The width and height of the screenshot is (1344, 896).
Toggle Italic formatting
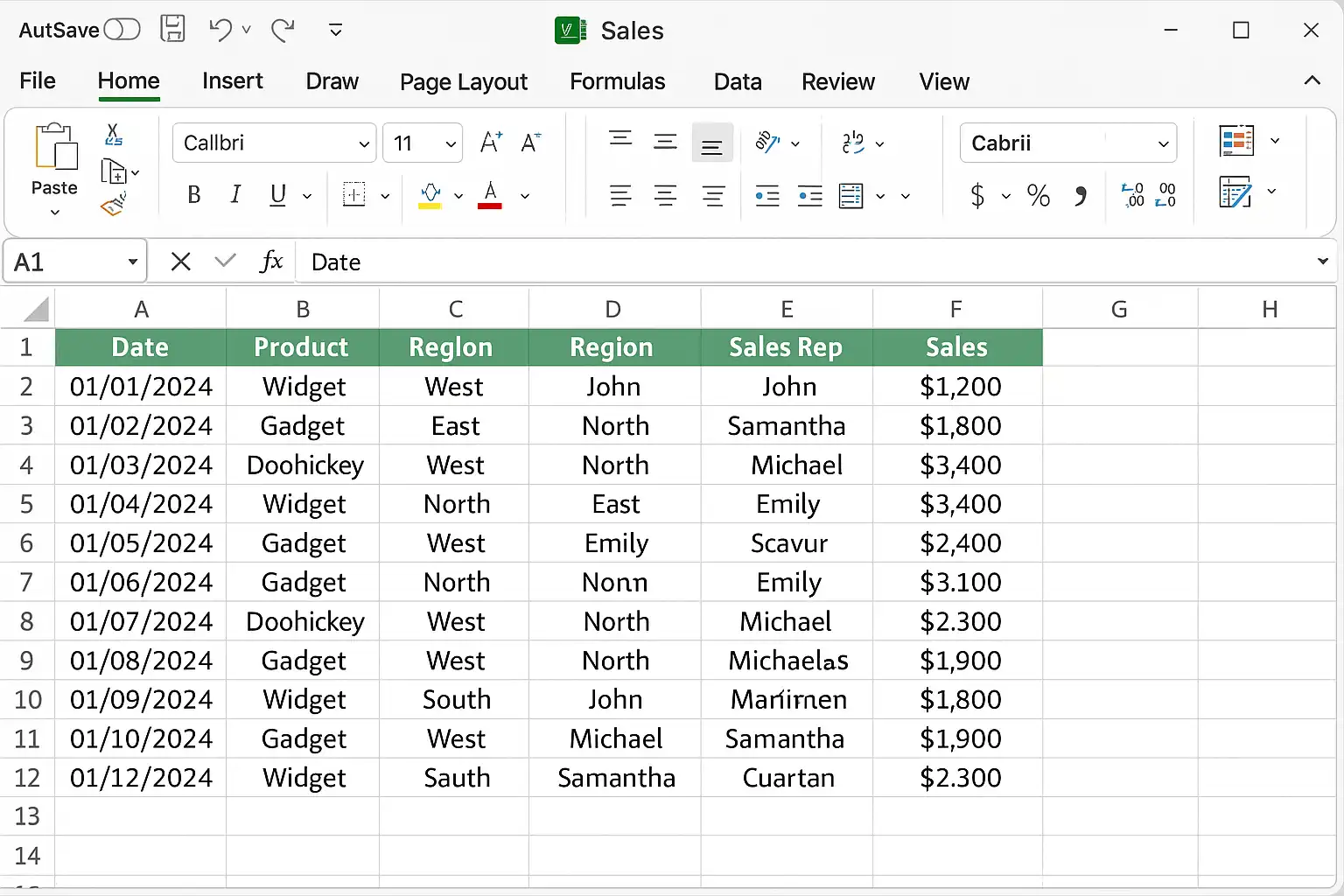click(x=235, y=195)
